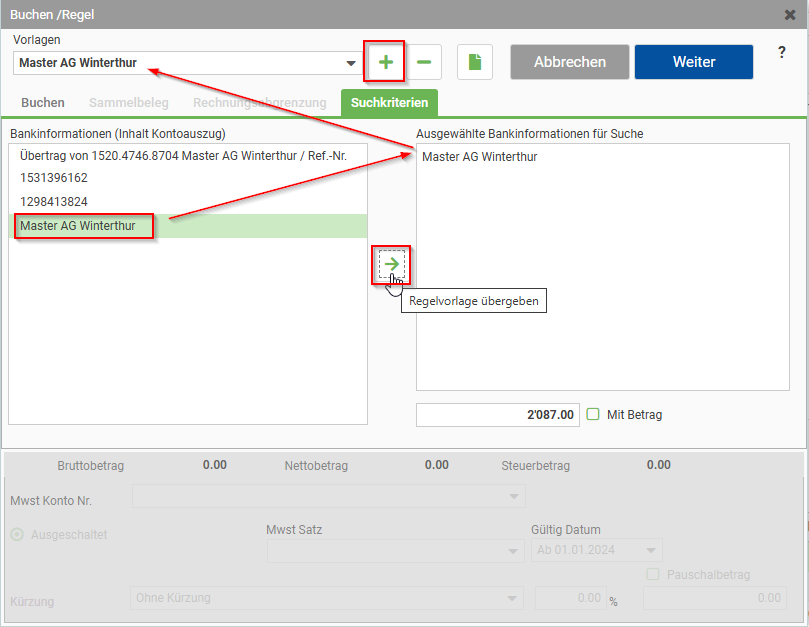Click the green plus add template icon
The width and height of the screenshot is (809, 627).
385,62
